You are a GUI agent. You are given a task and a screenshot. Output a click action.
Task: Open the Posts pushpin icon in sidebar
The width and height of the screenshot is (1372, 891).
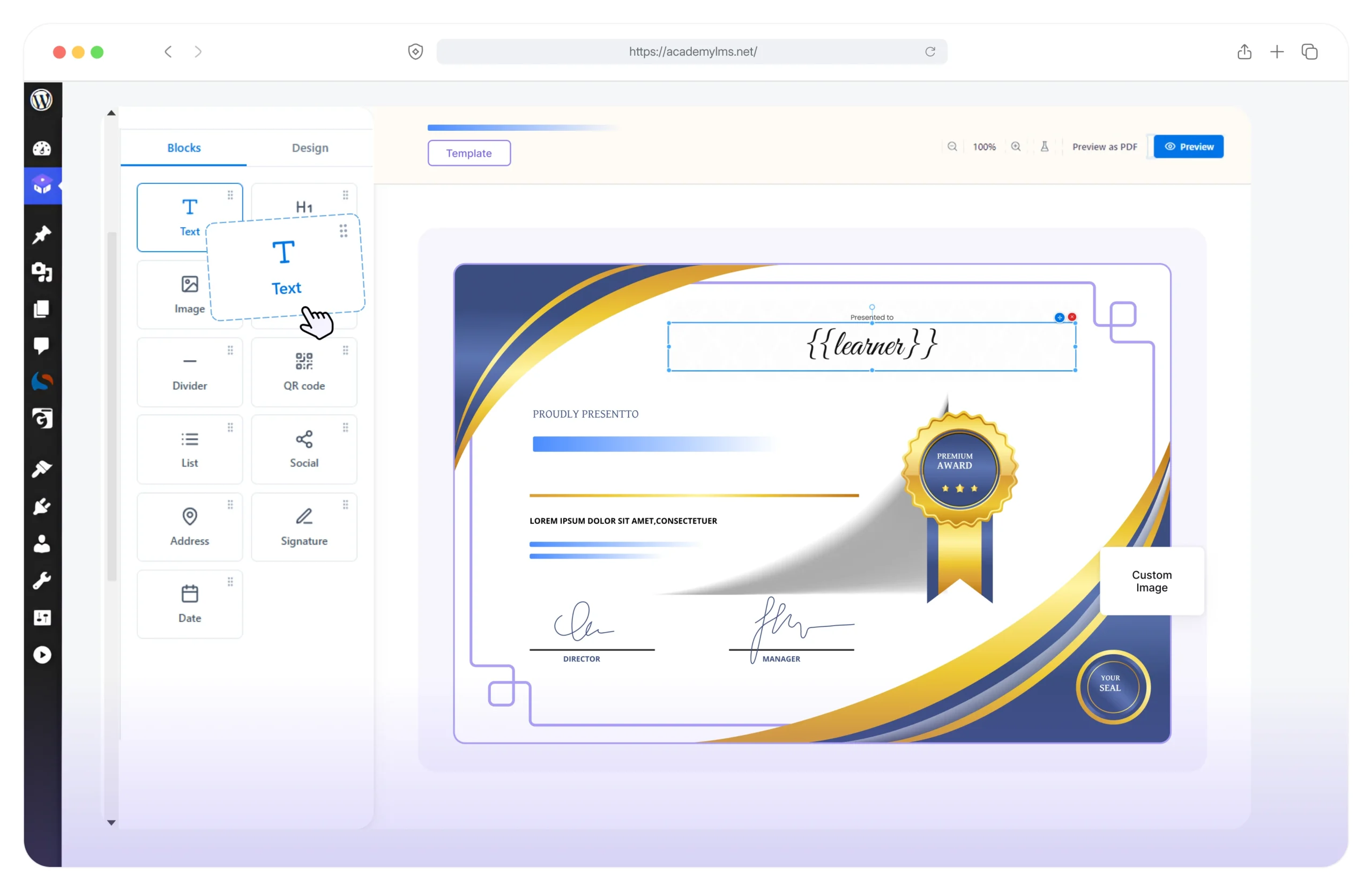click(41, 235)
